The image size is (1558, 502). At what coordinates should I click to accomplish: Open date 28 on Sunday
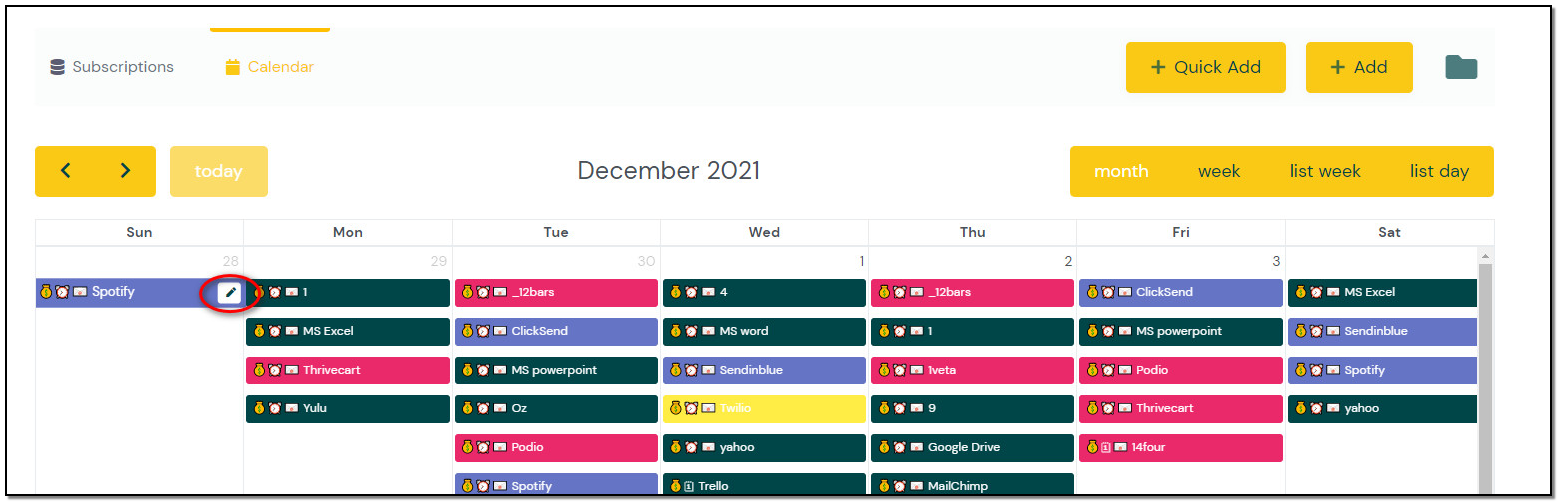(x=231, y=261)
